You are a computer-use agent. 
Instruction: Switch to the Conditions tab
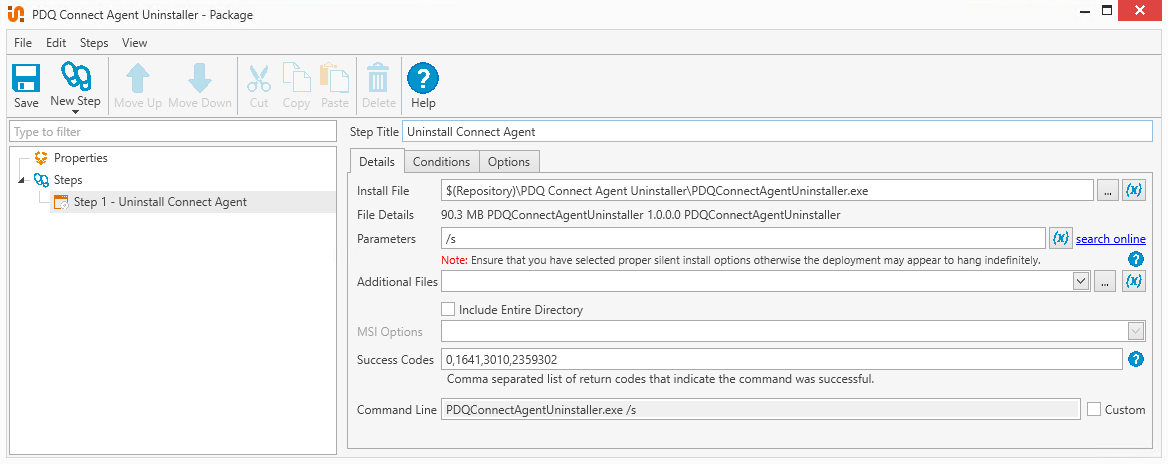tap(442, 162)
